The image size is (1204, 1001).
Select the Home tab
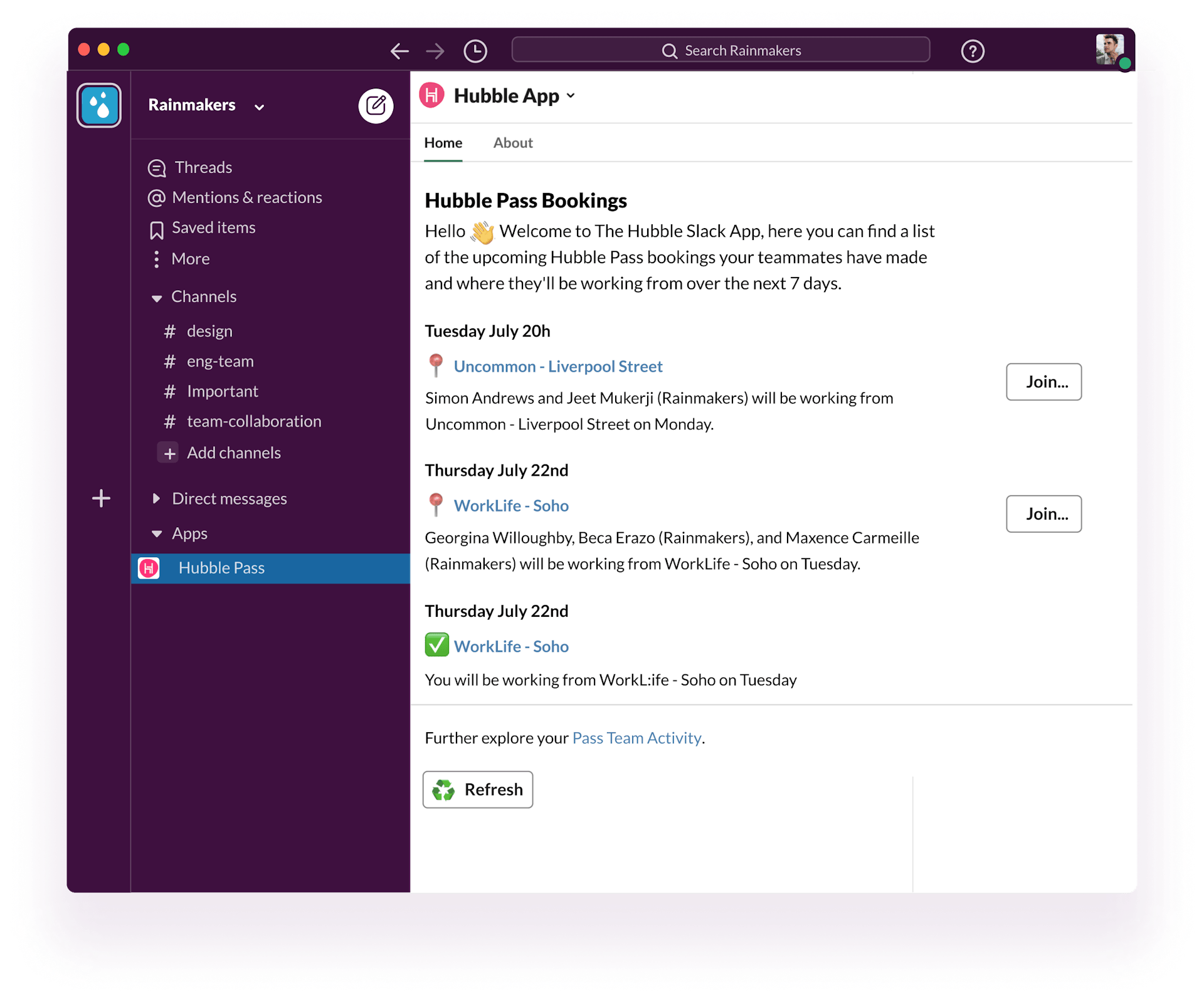coord(443,143)
